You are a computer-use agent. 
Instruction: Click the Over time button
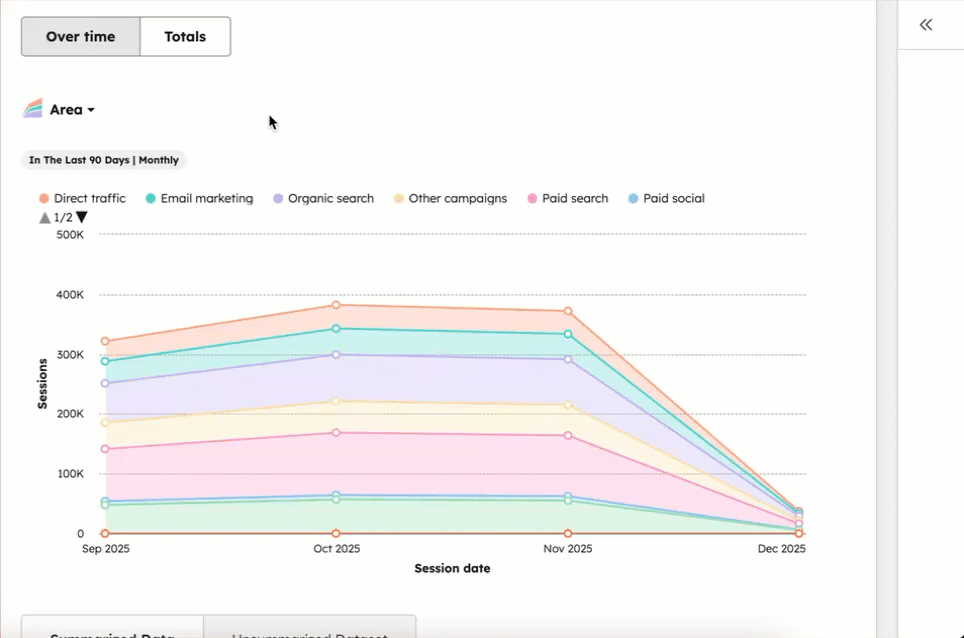pyautogui.click(x=79, y=36)
